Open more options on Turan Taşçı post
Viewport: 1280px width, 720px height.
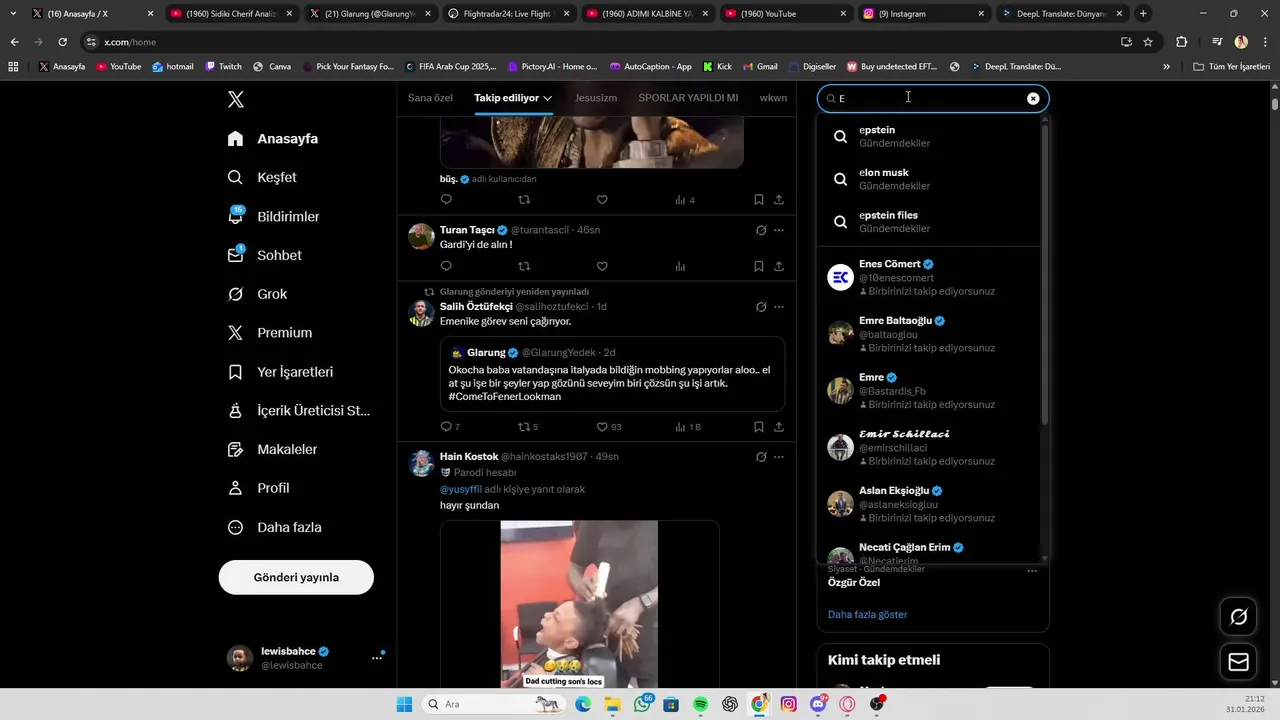click(779, 230)
